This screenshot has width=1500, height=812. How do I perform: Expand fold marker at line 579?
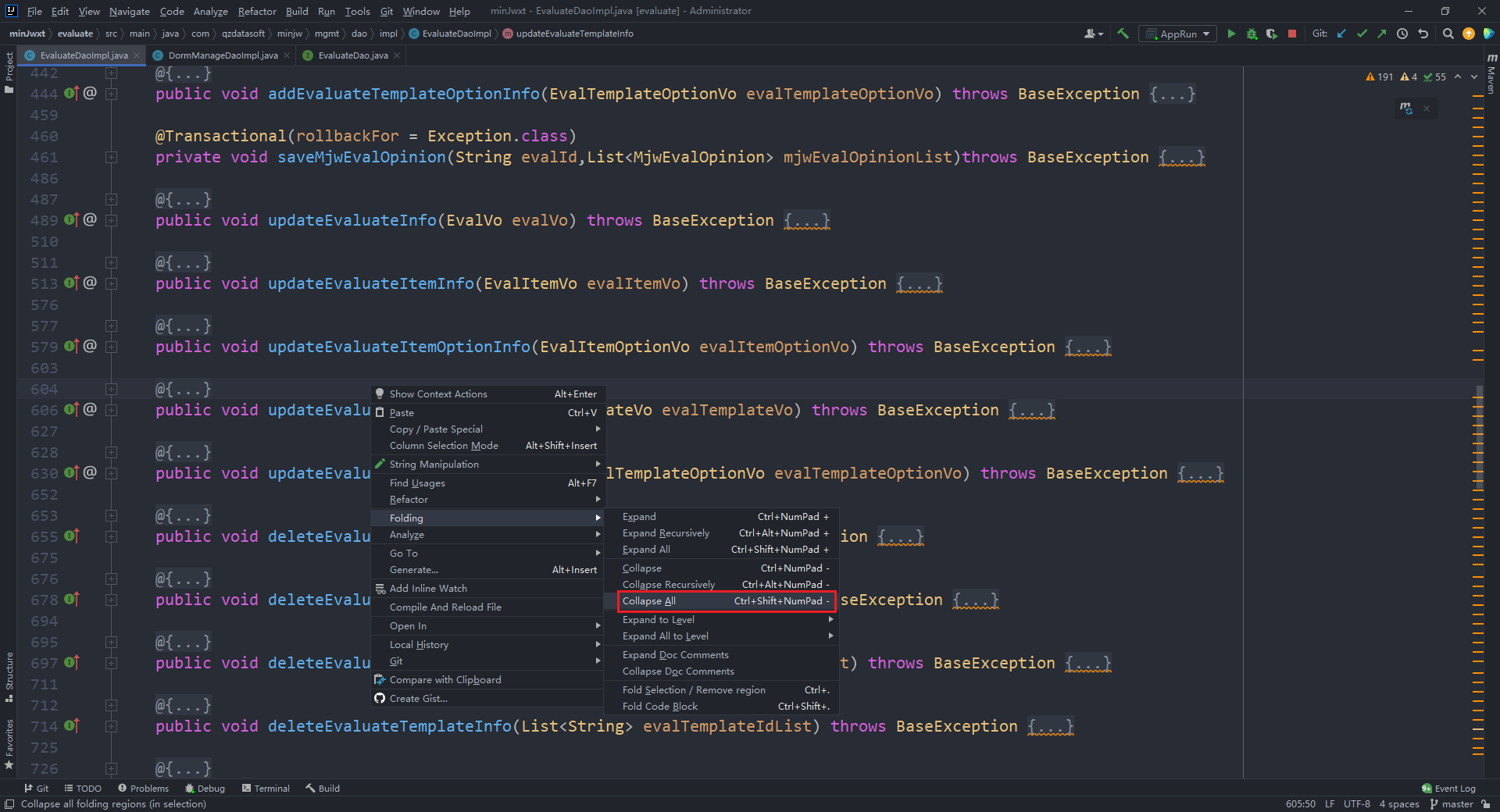tap(111, 347)
